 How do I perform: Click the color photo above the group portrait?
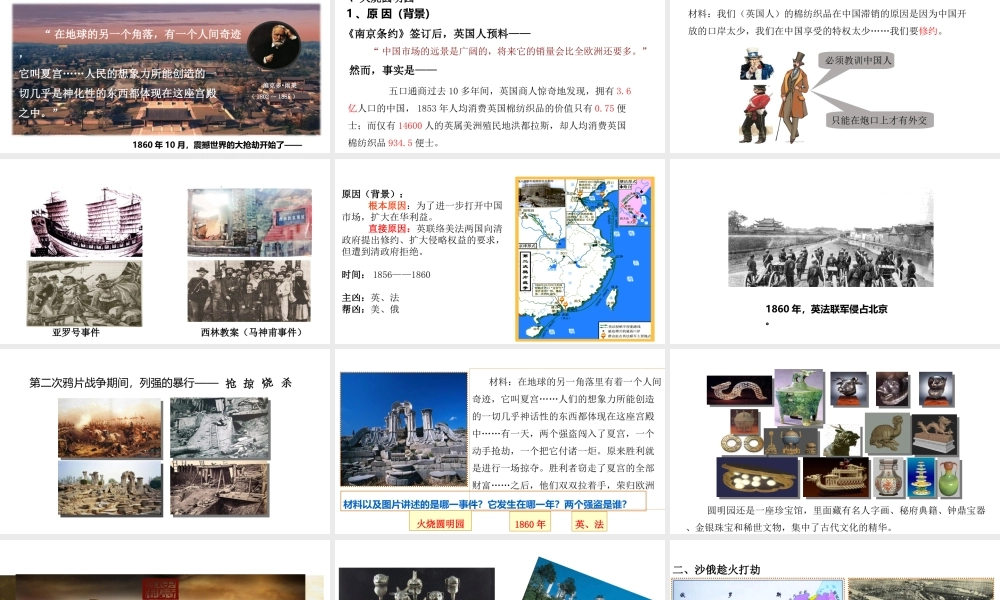[249, 223]
